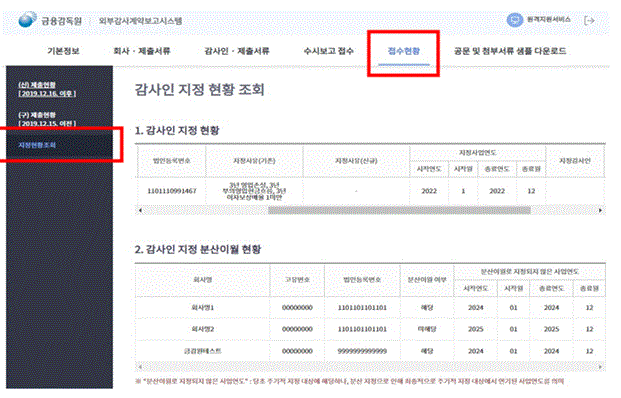The image size is (621, 398).
Task: Select the 금감원테스트 row name cell
Action: point(202,351)
